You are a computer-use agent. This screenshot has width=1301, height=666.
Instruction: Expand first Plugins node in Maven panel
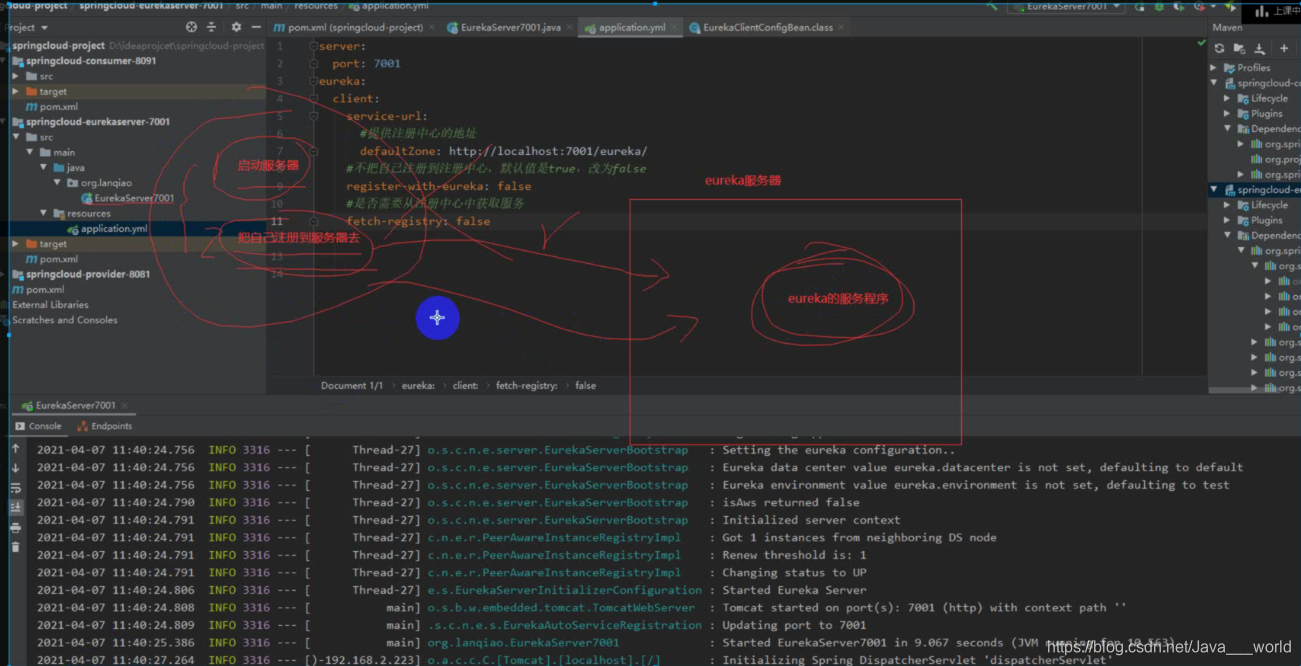1228,113
